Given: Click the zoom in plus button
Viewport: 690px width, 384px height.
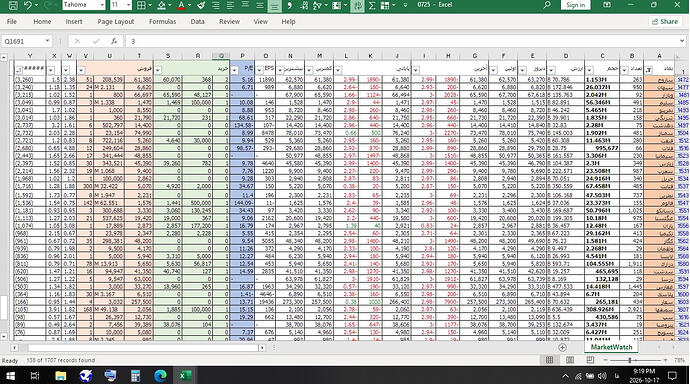Looking at the screenshot, I should [x=665, y=360].
